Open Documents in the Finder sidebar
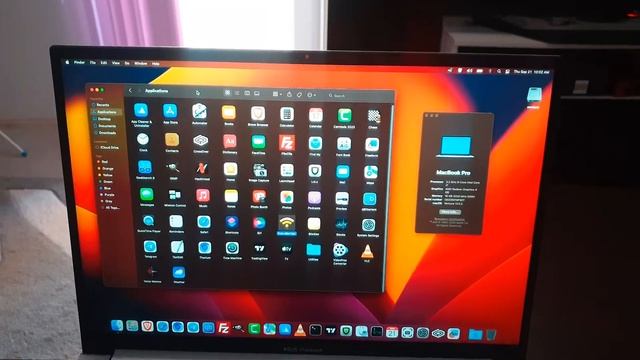Viewport: 640px width, 360px height. click(106, 126)
